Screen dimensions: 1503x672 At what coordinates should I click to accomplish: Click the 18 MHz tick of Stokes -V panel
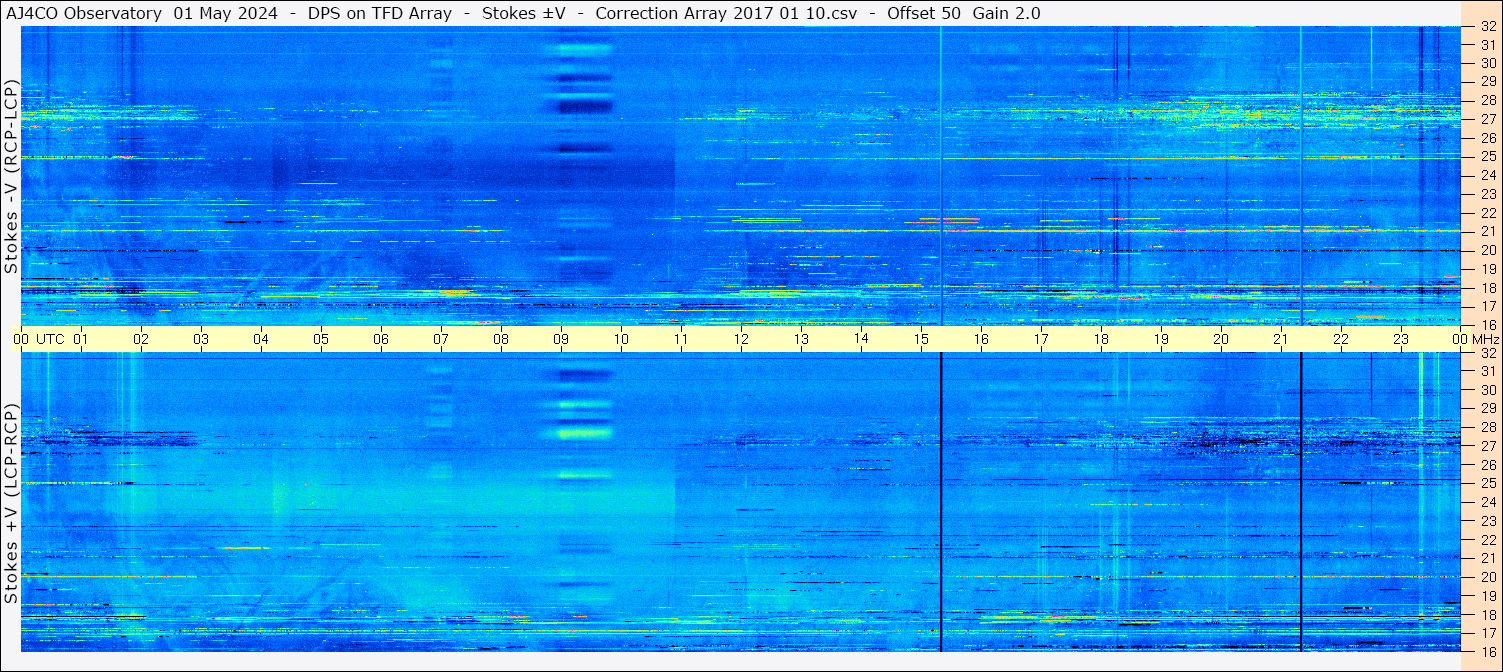1487,288
